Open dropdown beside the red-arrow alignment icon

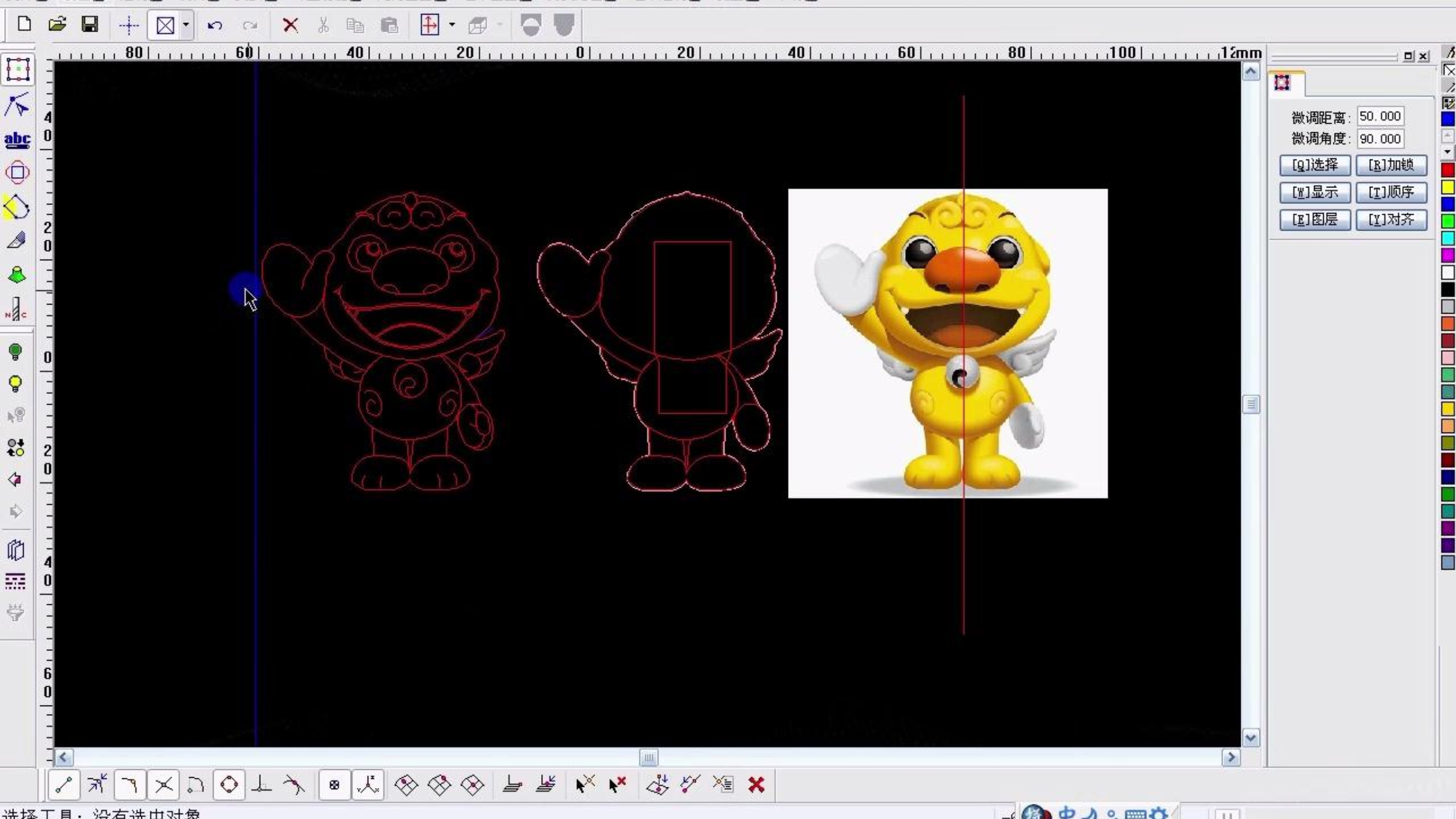click(x=452, y=25)
